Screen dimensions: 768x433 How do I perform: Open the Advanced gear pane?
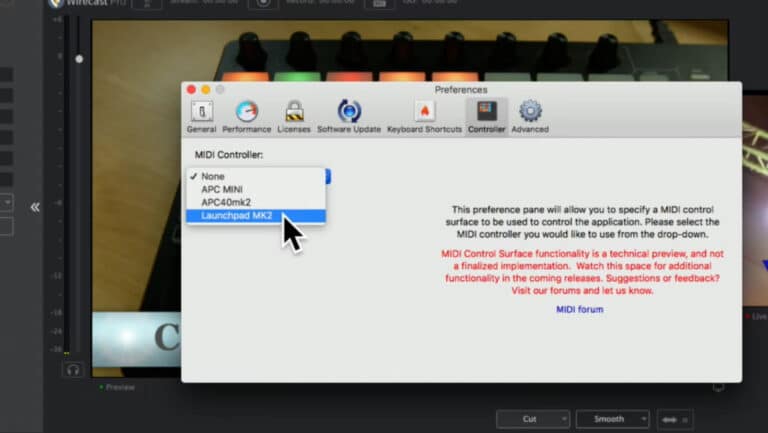tap(530, 117)
